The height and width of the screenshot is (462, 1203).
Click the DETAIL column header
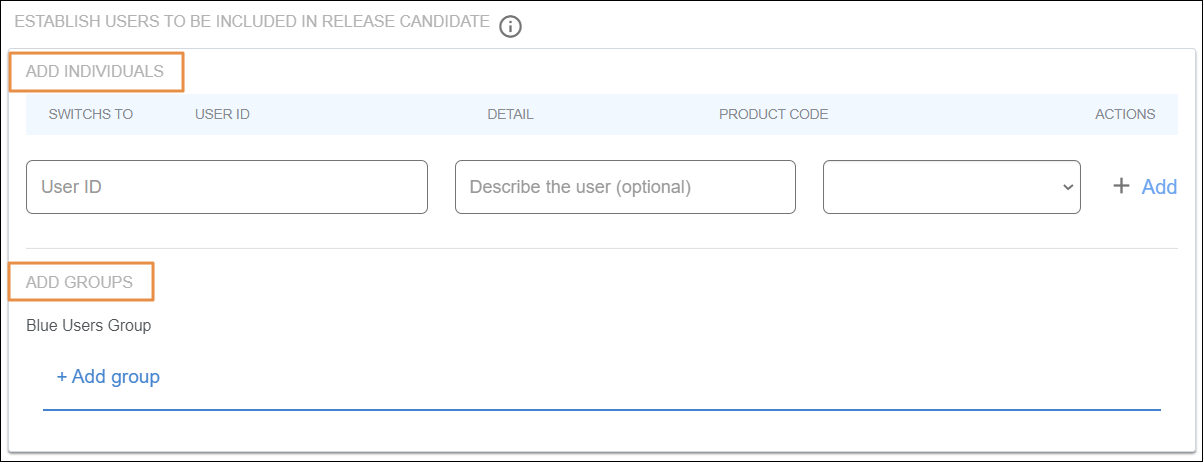[x=510, y=114]
